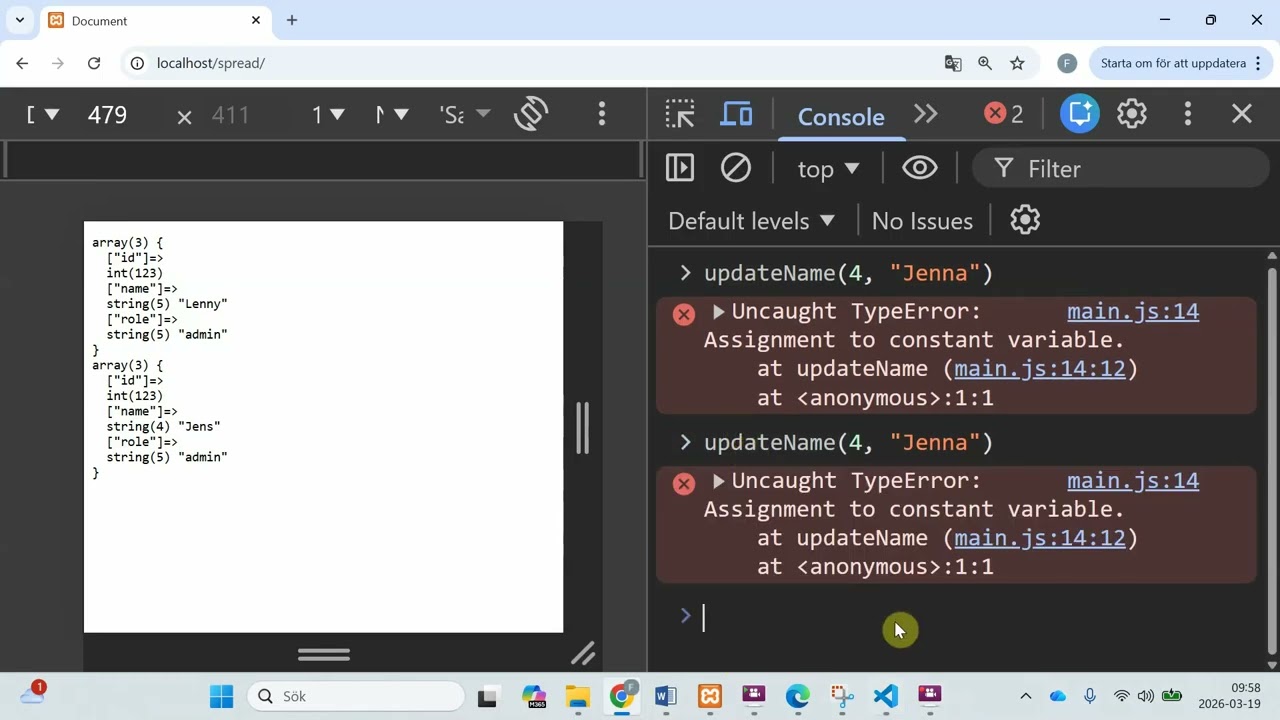The width and height of the screenshot is (1280, 720).
Task: Bookmark this page star icon
Action: coord(1017,63)
